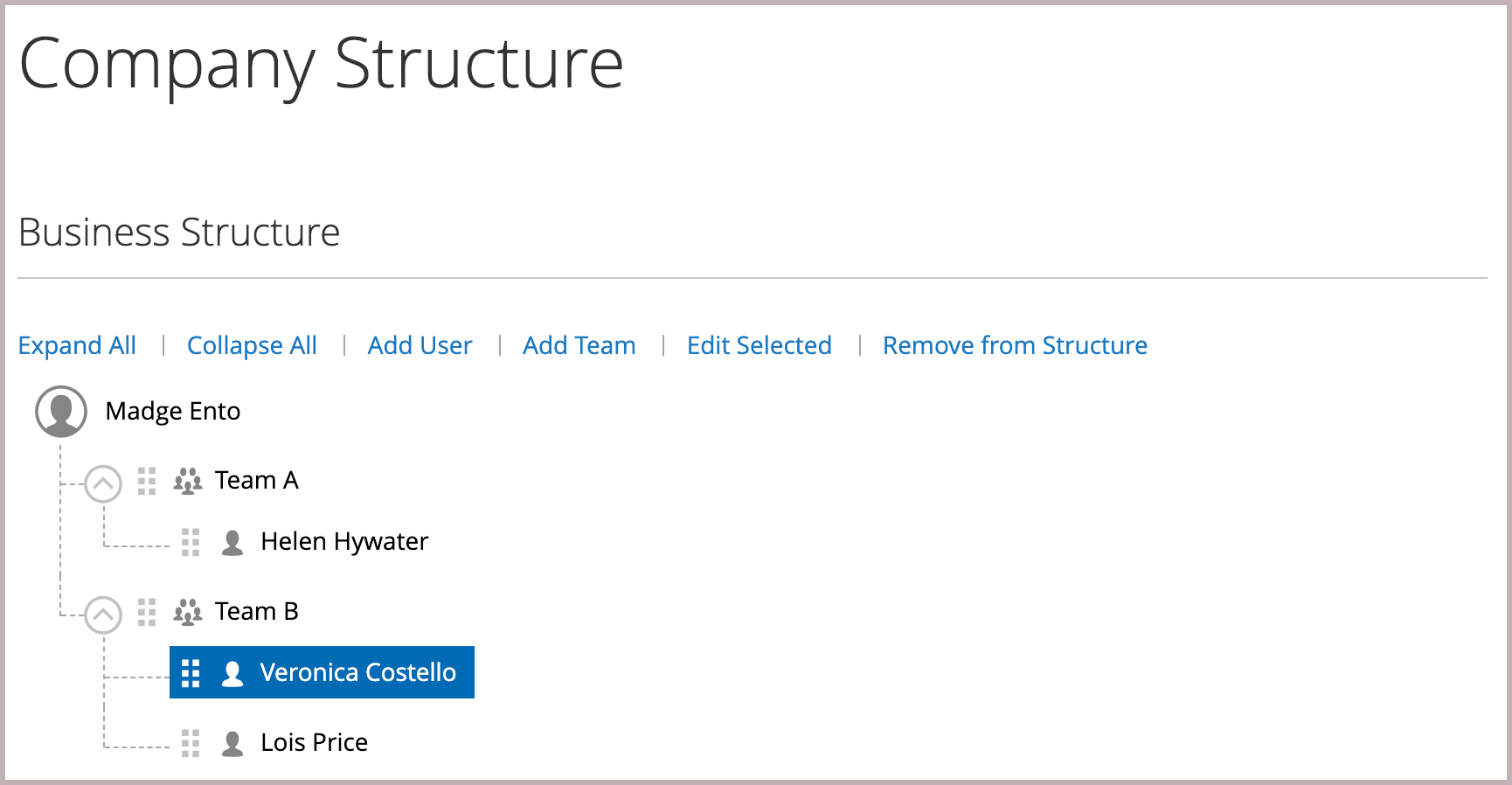Image resolution: width=1512 pixels, height=785 pixels.
Task: Click Edit Selected link
Action: tap(759, 345)
